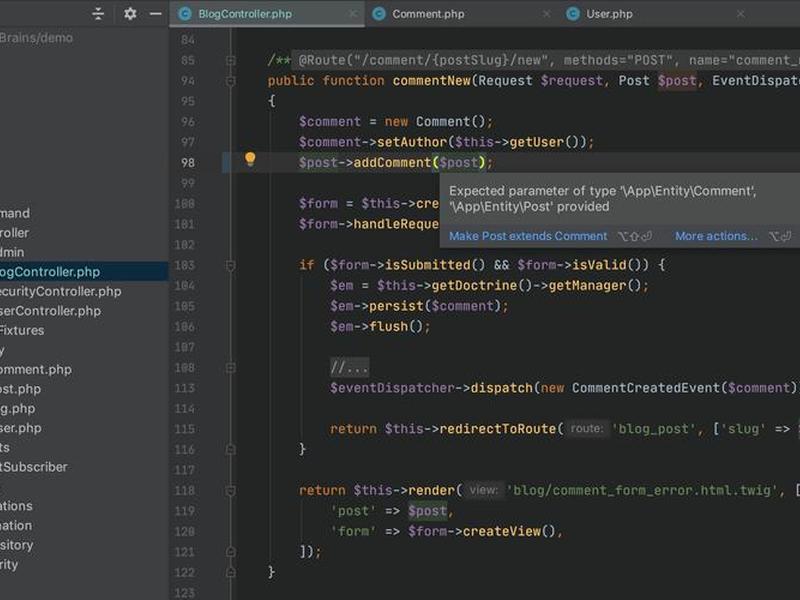Click the persist call on line 105
Screen dimensions: 800x600
pyautogui.click(x=396, y=306)
